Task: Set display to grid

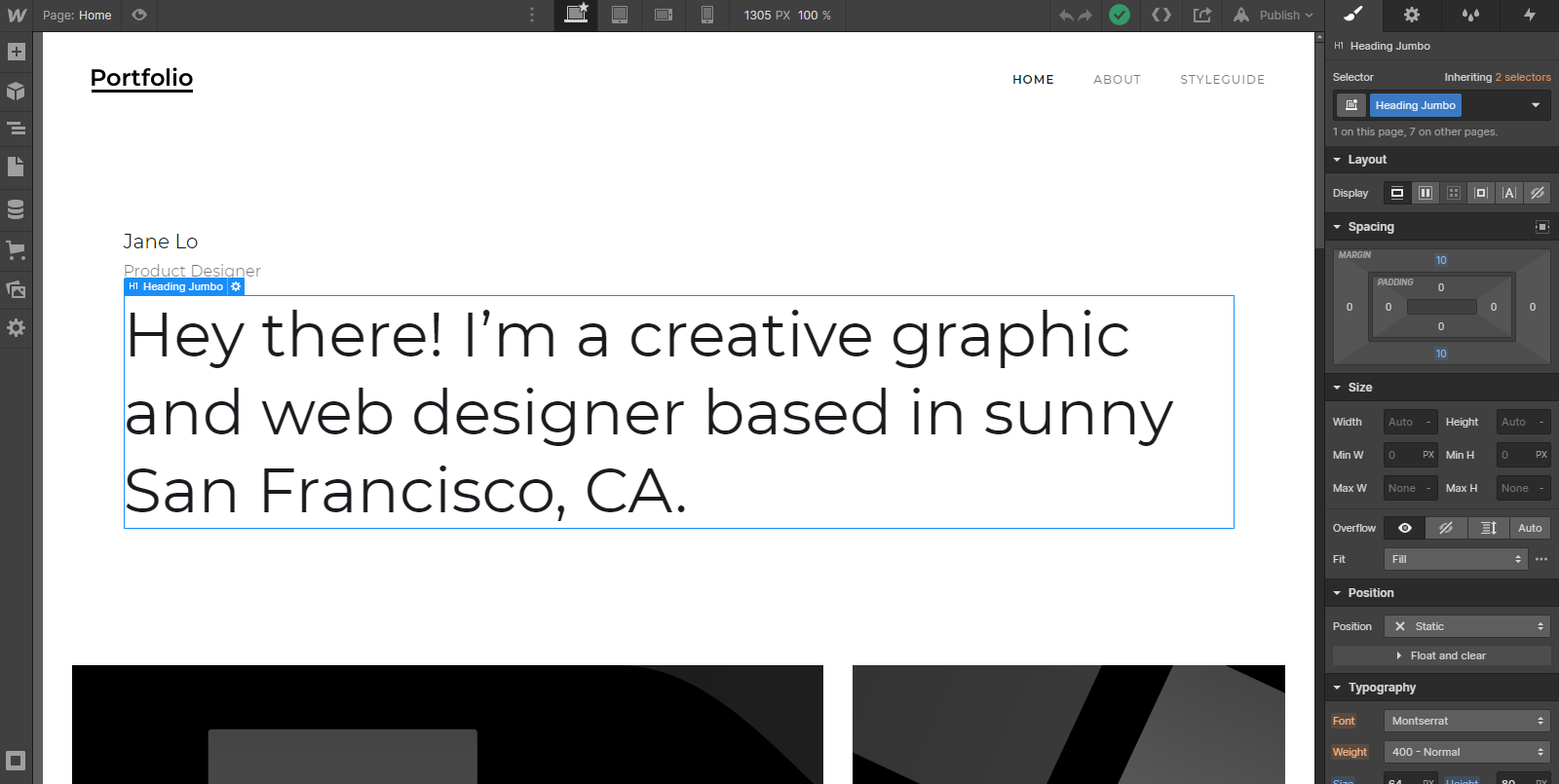Action: pyautogui.click(x=1454, y=193)
